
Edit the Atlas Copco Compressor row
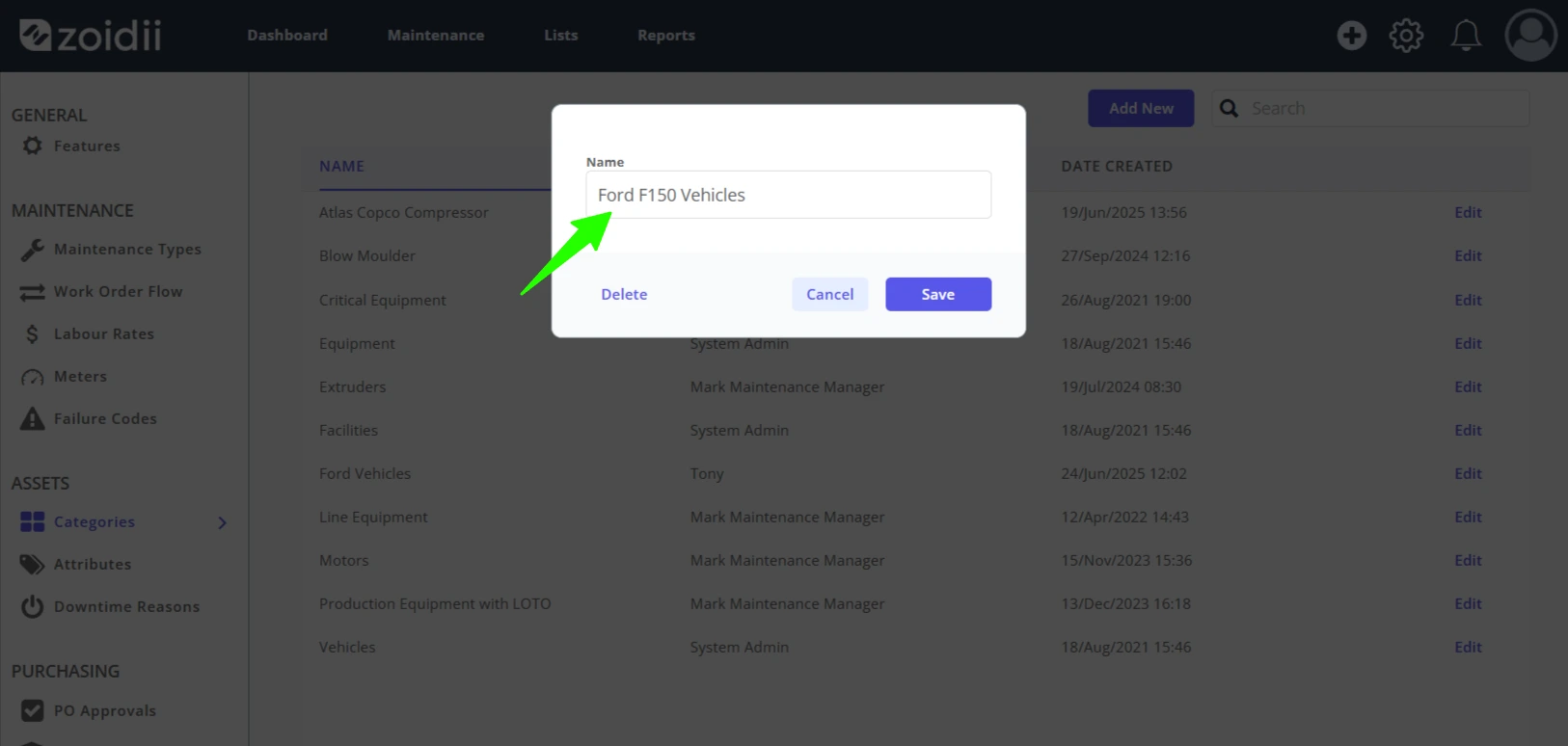pyautogui.click(x=1468, y=212)
